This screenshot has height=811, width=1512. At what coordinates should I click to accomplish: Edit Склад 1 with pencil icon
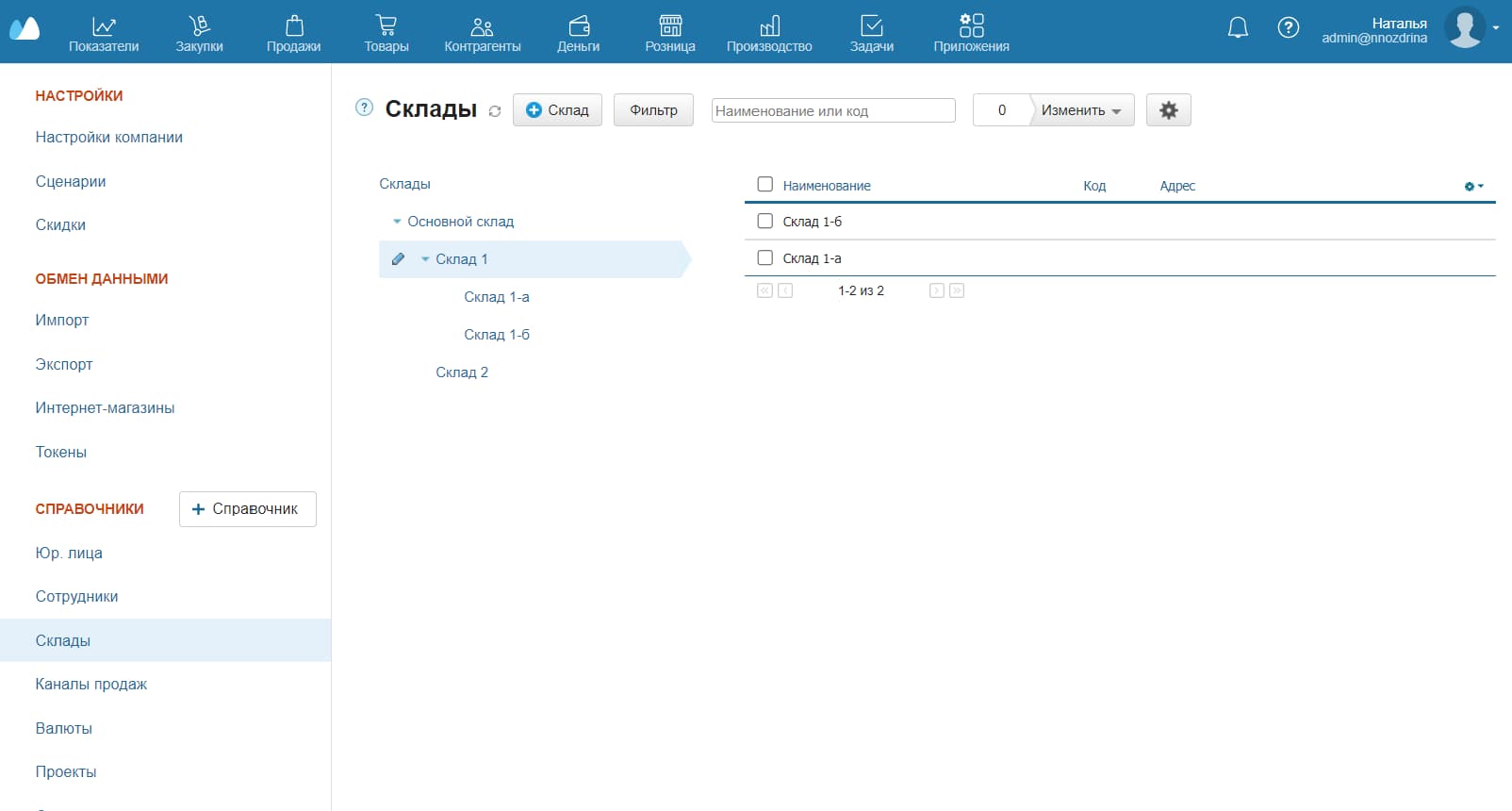[398, 258]
